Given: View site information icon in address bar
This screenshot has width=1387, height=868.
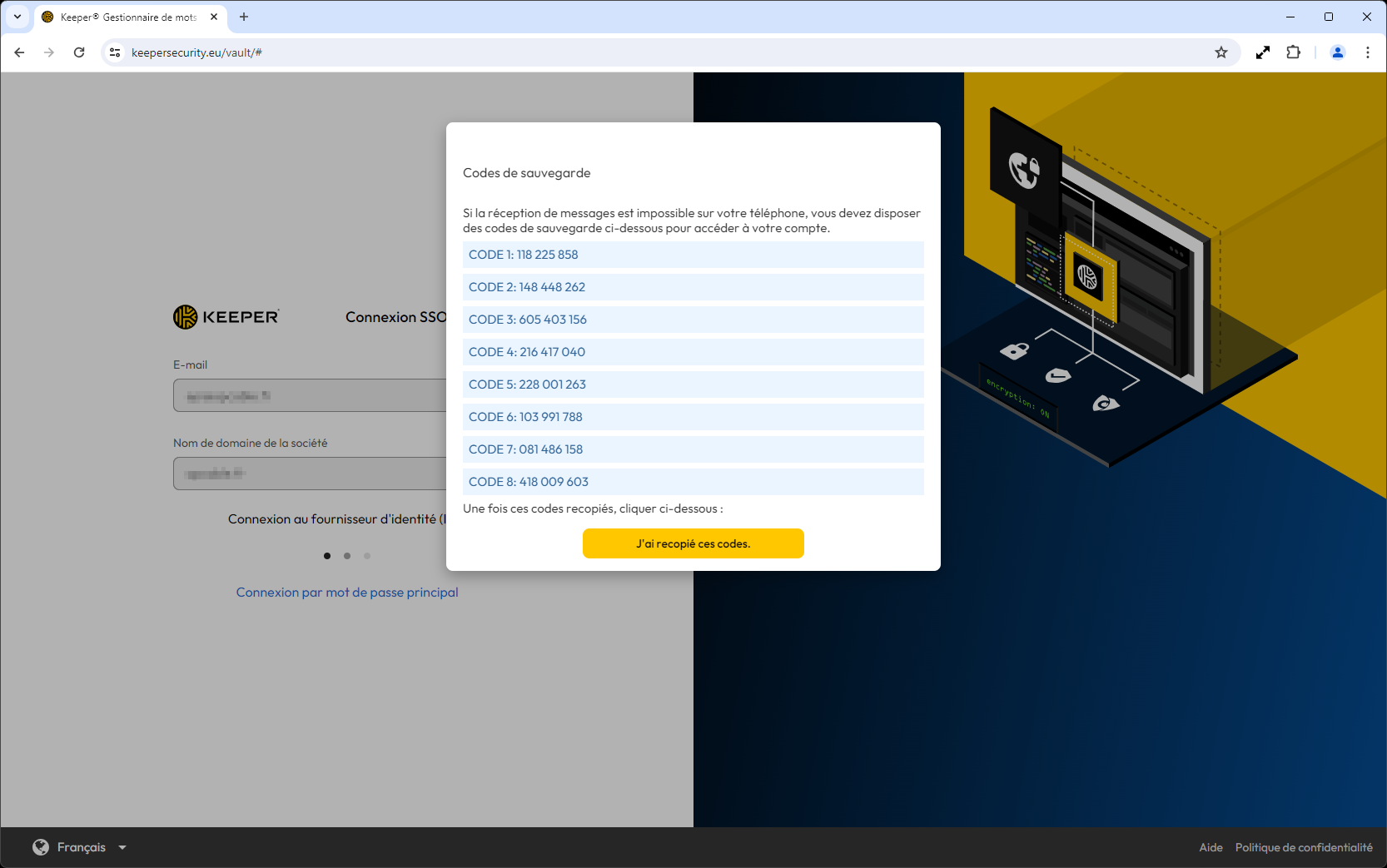Looking at the screenshot, I should click(115, 52).
